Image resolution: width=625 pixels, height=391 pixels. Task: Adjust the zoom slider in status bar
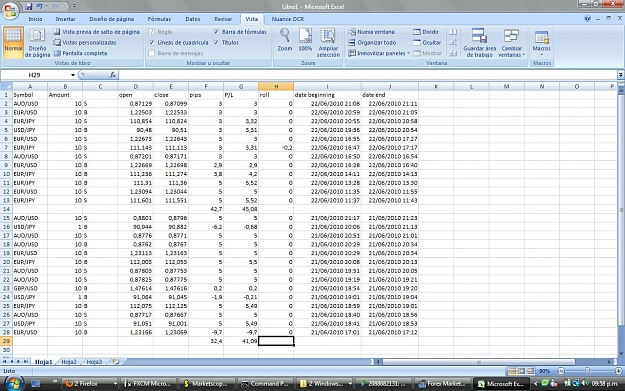587,371
